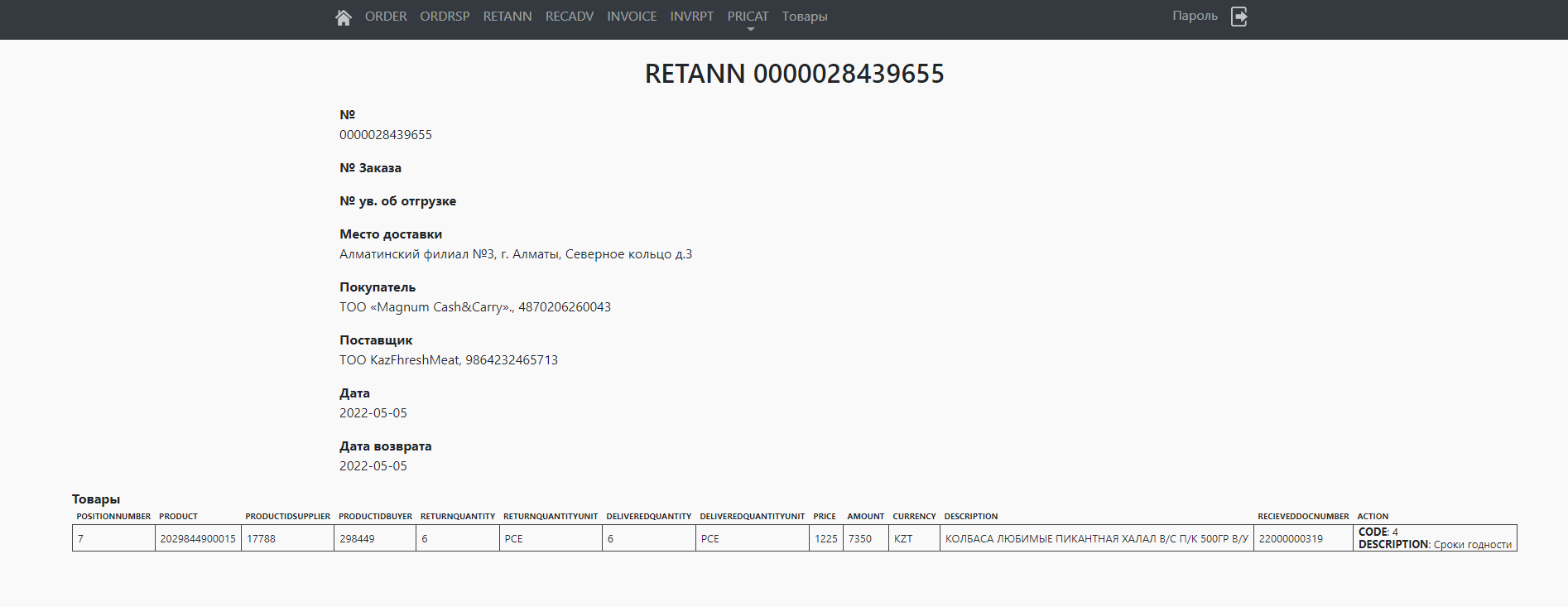Click the action cell with Сроки годности

pyautogui.click(x=1435, y=538)
